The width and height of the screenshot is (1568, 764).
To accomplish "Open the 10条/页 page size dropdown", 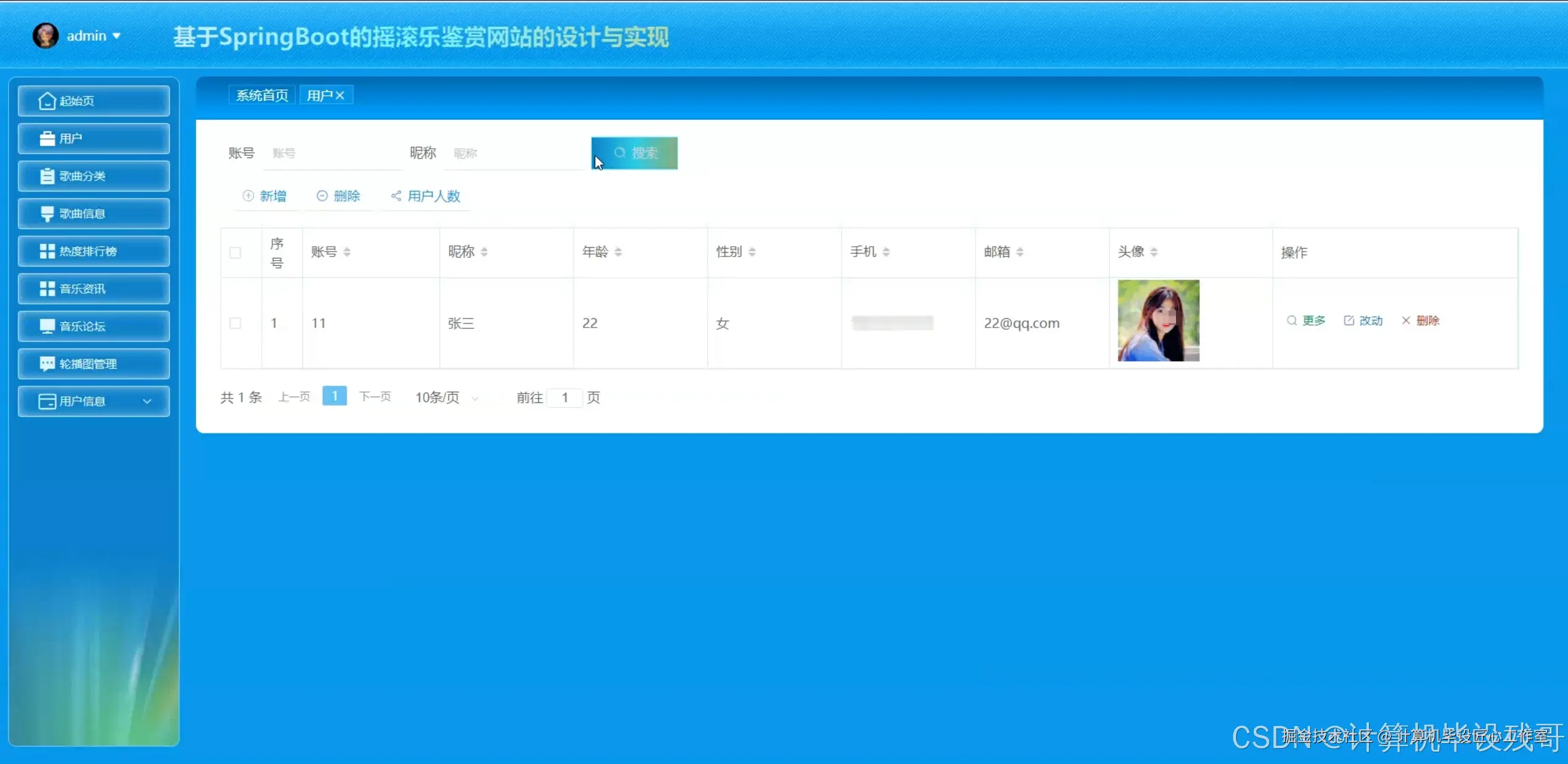I will pos(446,398).
